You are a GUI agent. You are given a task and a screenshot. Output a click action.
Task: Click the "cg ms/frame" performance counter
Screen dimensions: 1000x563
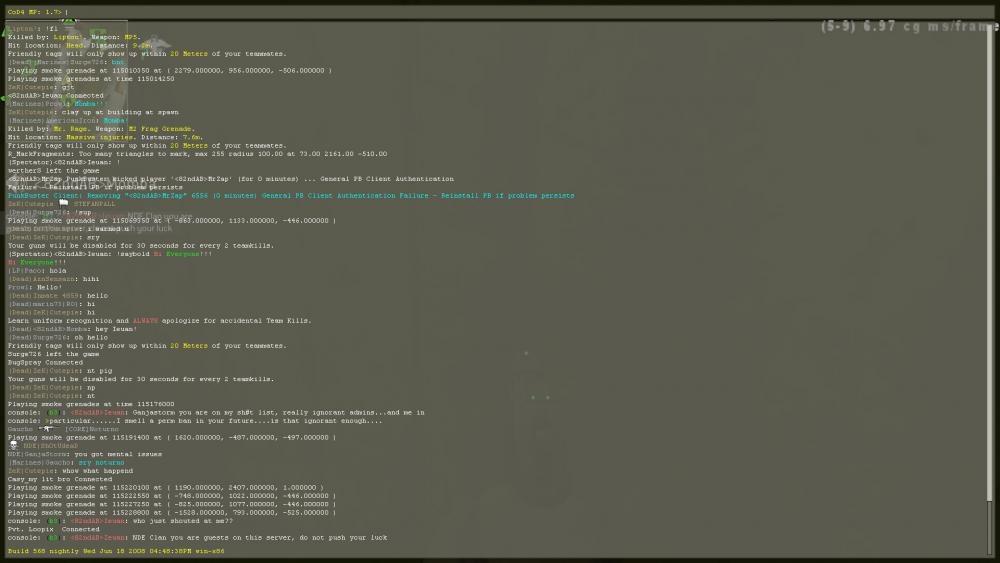910,26
